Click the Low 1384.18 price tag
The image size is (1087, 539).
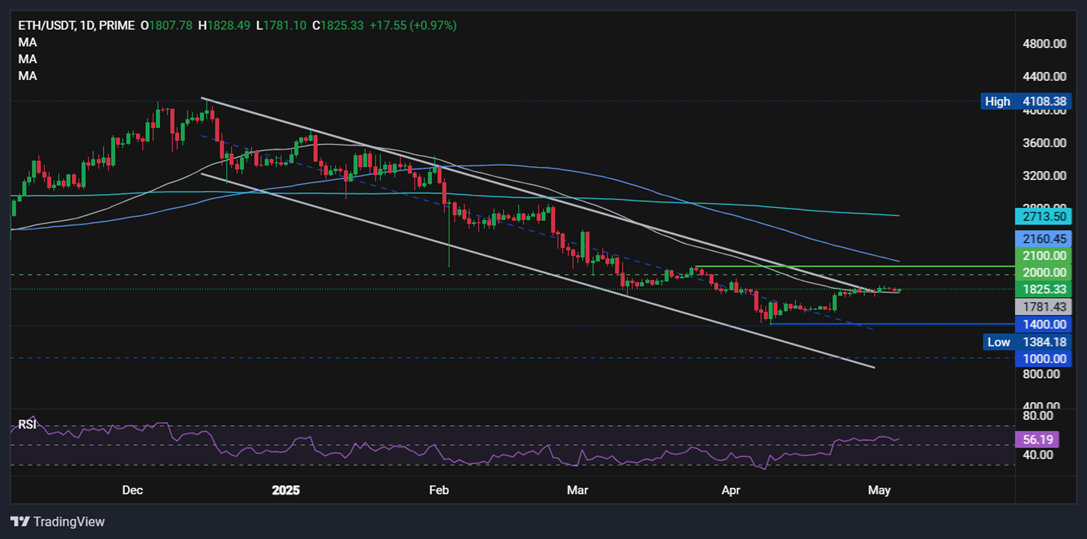1026,342
